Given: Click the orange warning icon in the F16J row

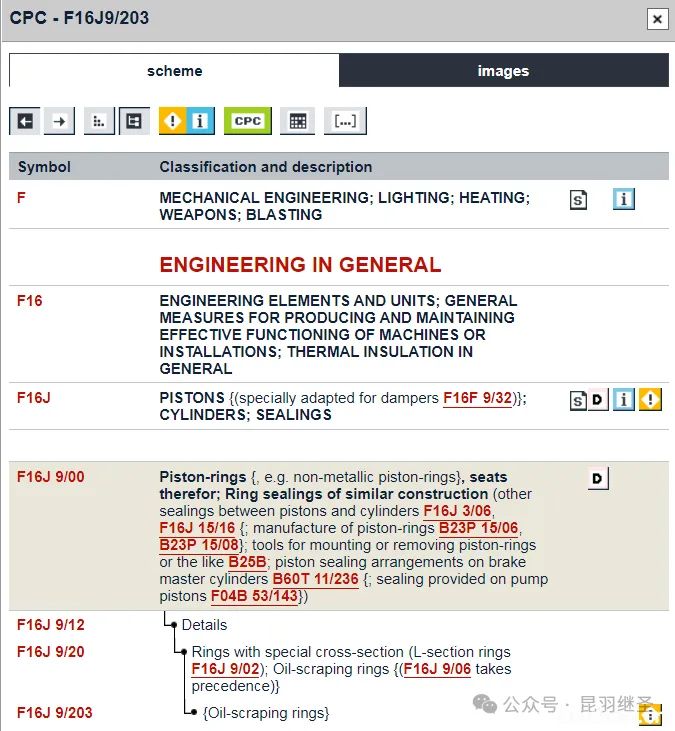Looking at the screenshot, I should [651, 400].
